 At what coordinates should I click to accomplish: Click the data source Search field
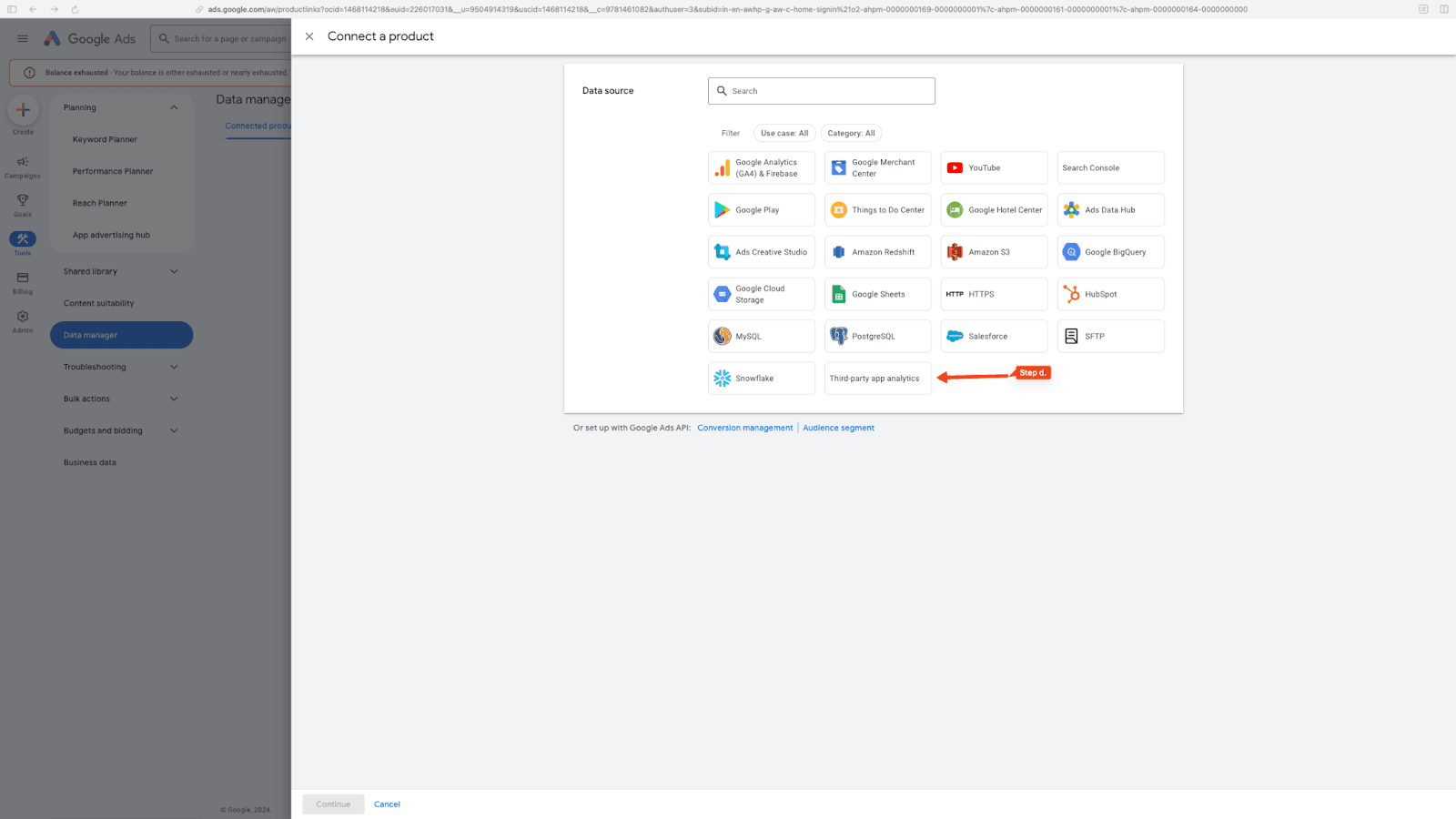[822, 91]
